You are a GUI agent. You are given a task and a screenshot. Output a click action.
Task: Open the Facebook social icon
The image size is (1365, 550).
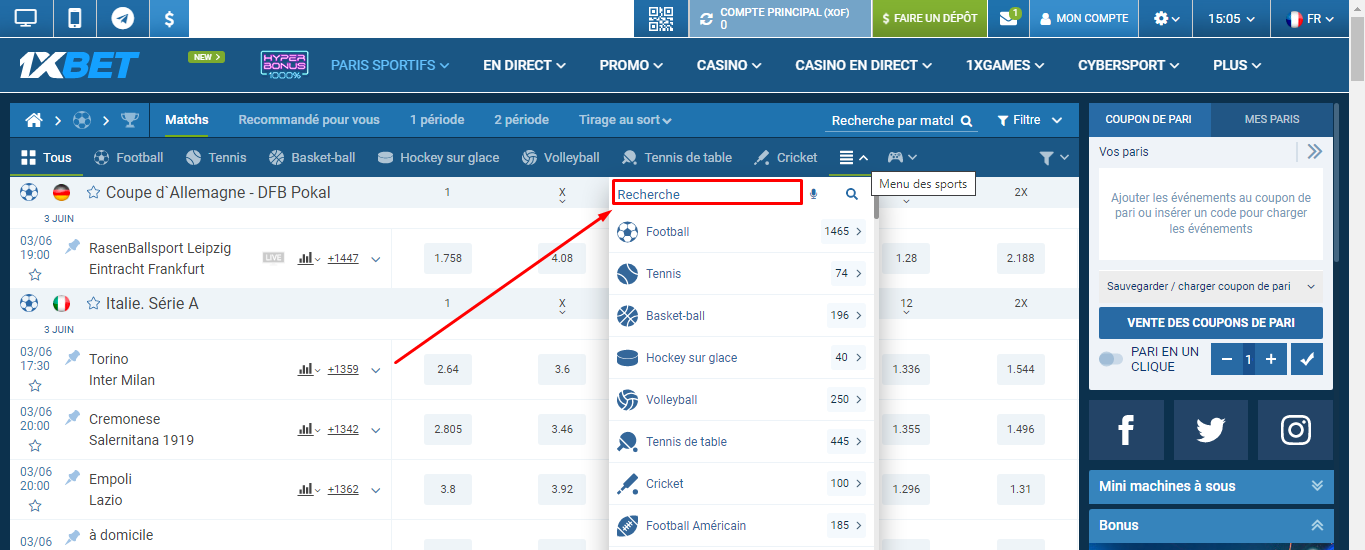[1126, 430]
